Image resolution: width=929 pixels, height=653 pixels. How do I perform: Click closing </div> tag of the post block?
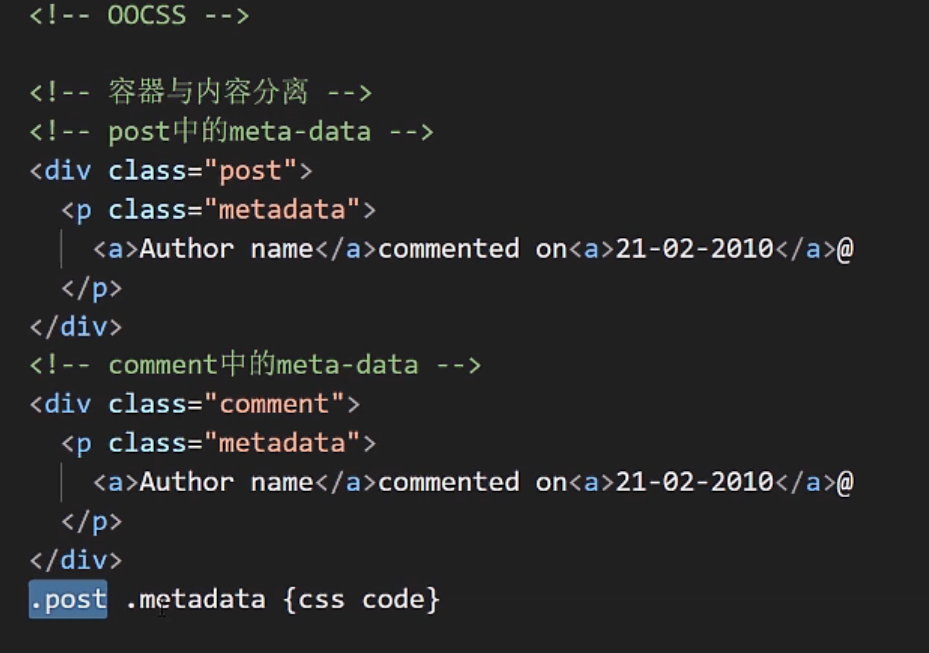point(76,327)
